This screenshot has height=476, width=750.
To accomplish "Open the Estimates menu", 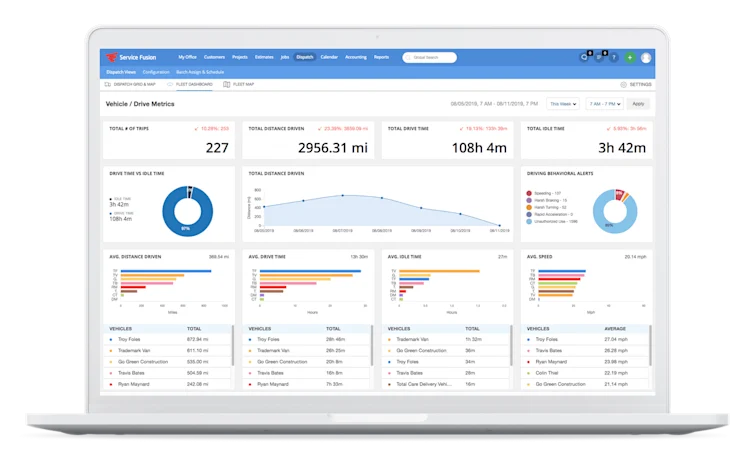I will coord(264,57).
